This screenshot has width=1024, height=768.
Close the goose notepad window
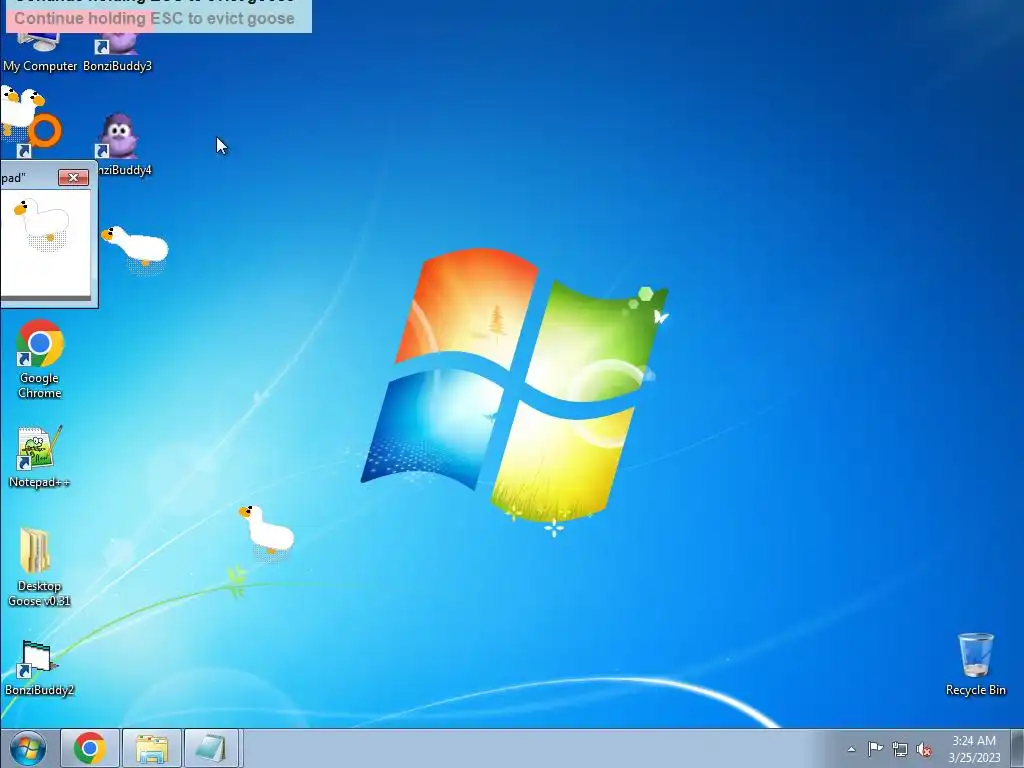coord(73,178)
